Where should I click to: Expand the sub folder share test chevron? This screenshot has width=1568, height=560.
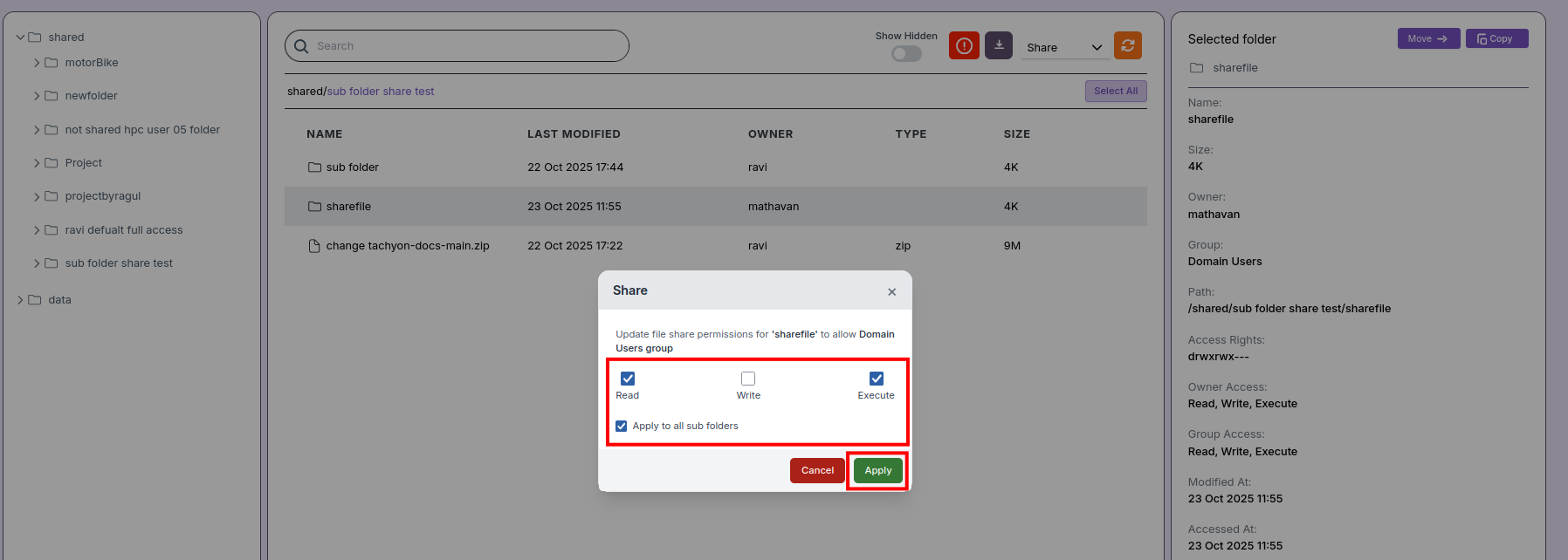pyautogui.click(x=37, y=263)
